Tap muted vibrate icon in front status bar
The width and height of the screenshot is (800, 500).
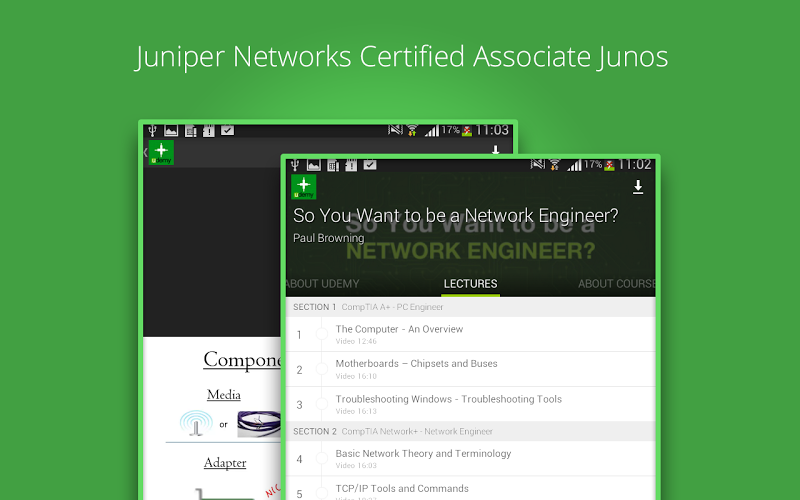point(538,164)
